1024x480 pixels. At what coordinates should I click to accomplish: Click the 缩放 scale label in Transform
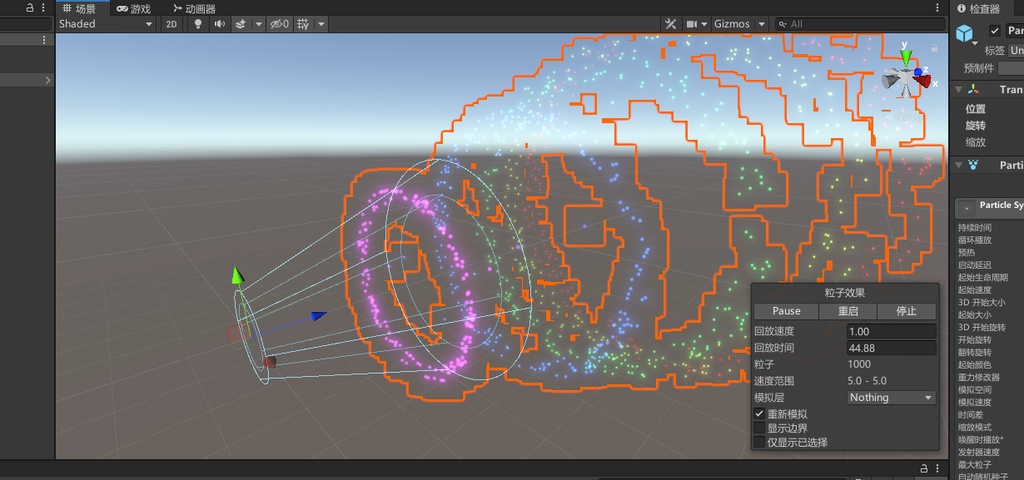[976, 142]
